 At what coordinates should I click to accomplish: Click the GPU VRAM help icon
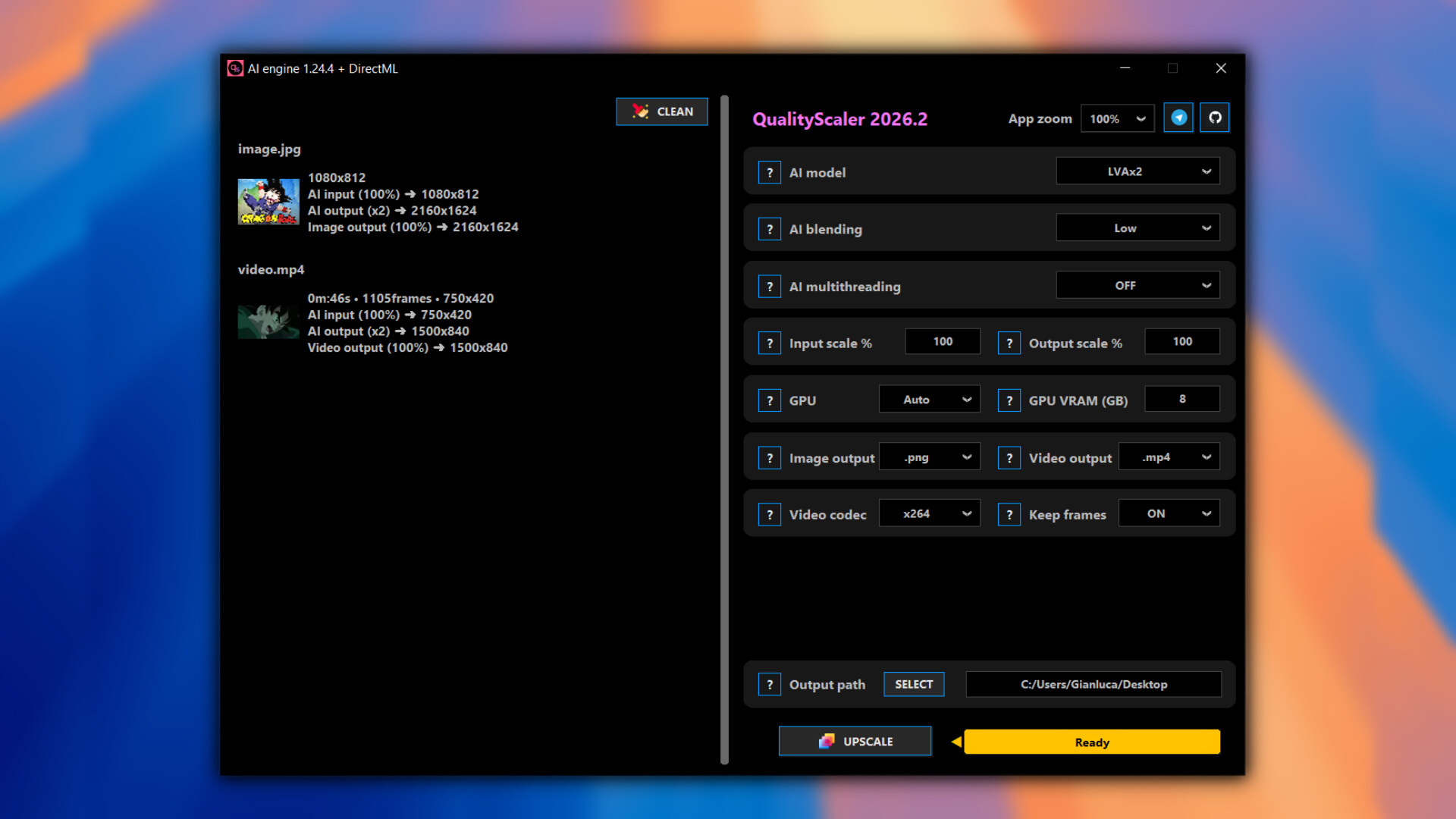[1009, 400]
